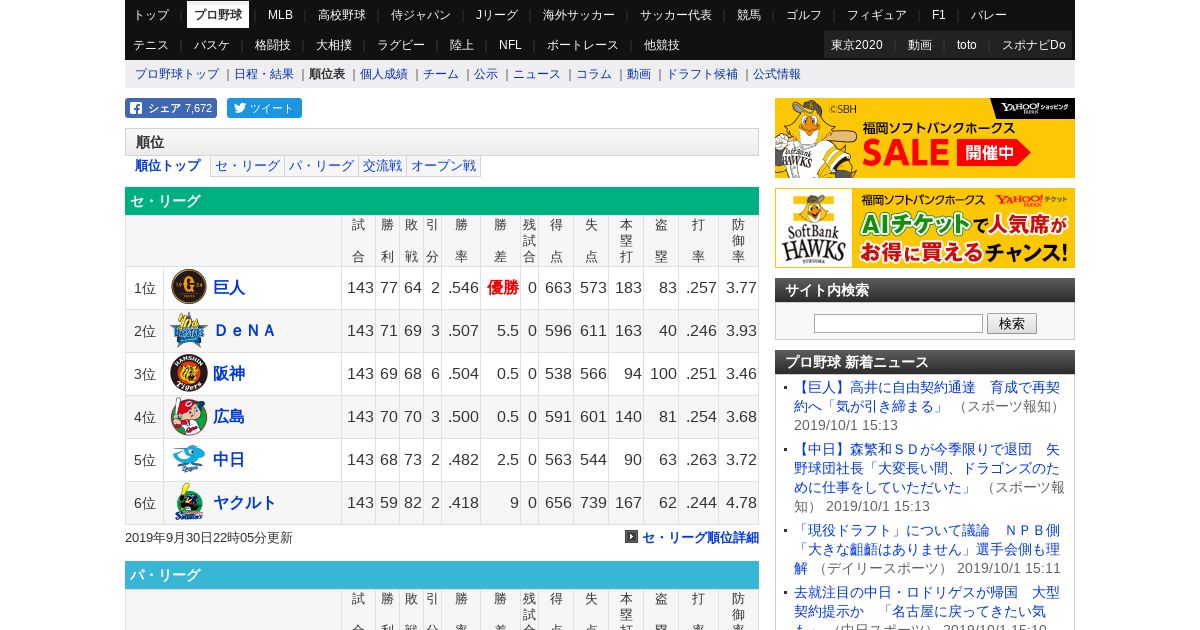Viewport: 1200px width, 630px height.
Task: Open セ・リーグ順位詳細 link
Action: [700, 537]
